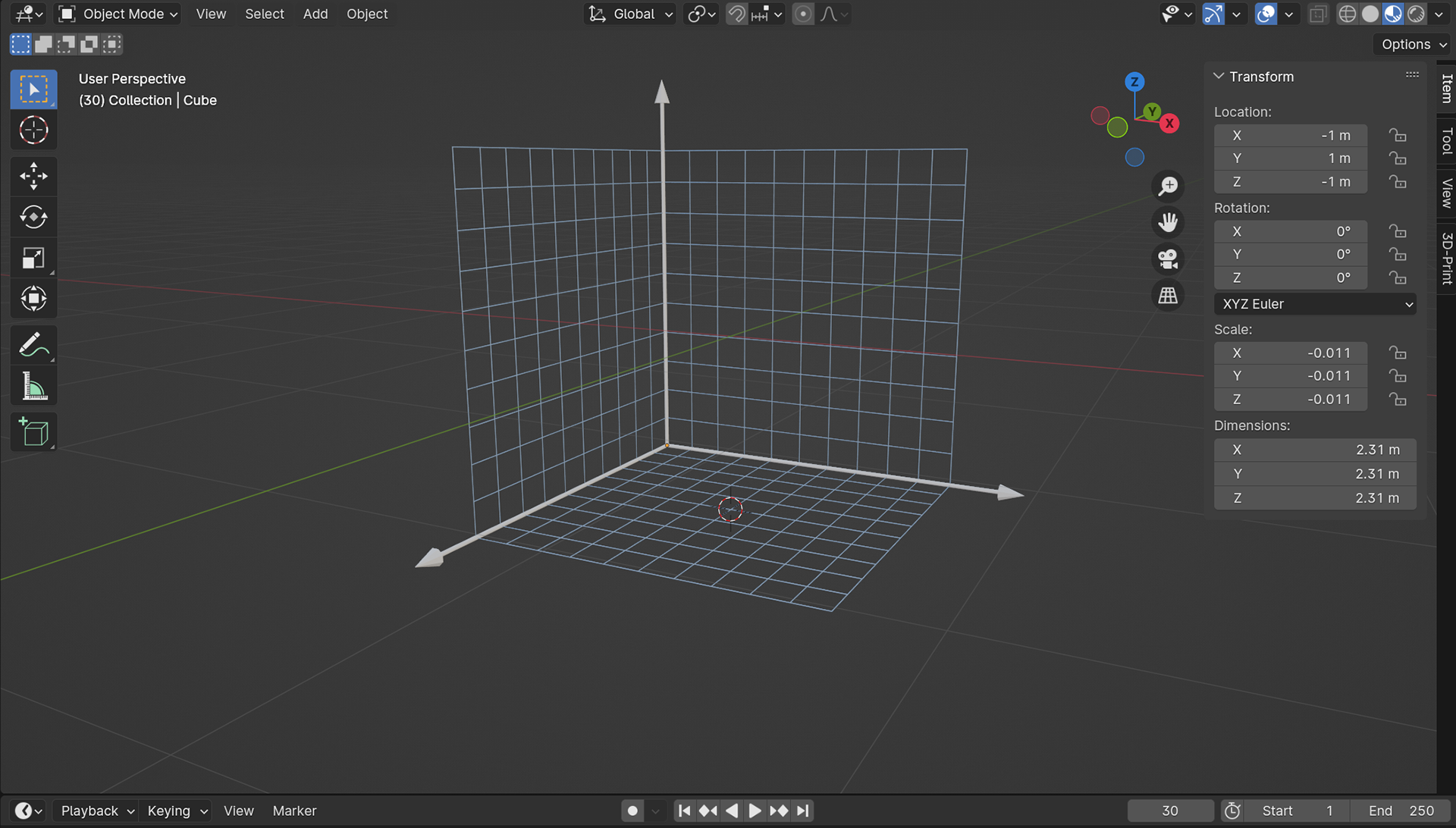Screen dimensions: 1456x828
Task: Click the current frame field showing 30
Action: pyautogui.click(x=1170, y=811)
